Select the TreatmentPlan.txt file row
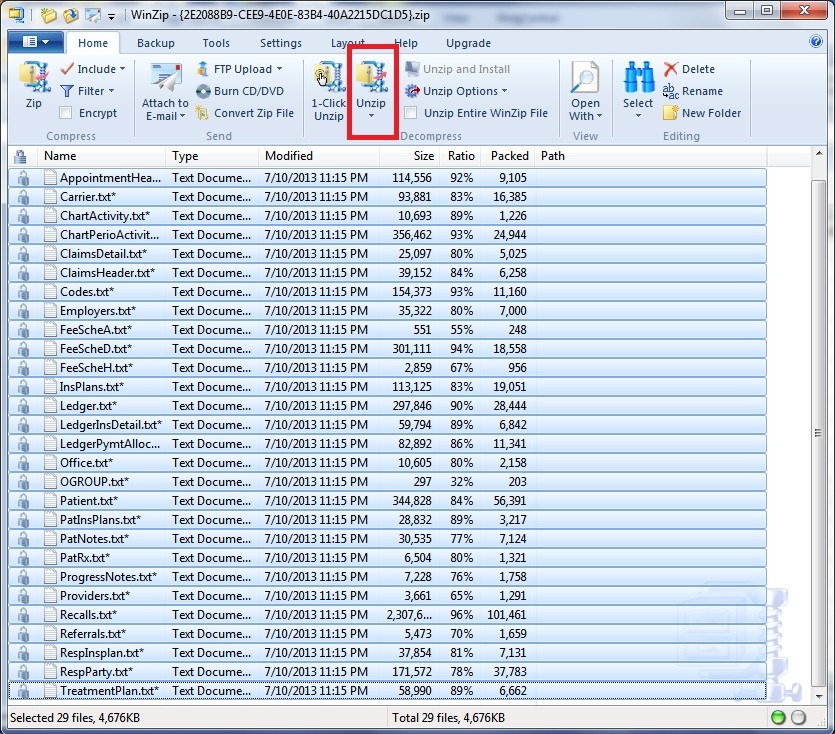Screen dimensions: 835x734 tap(388, 691)
